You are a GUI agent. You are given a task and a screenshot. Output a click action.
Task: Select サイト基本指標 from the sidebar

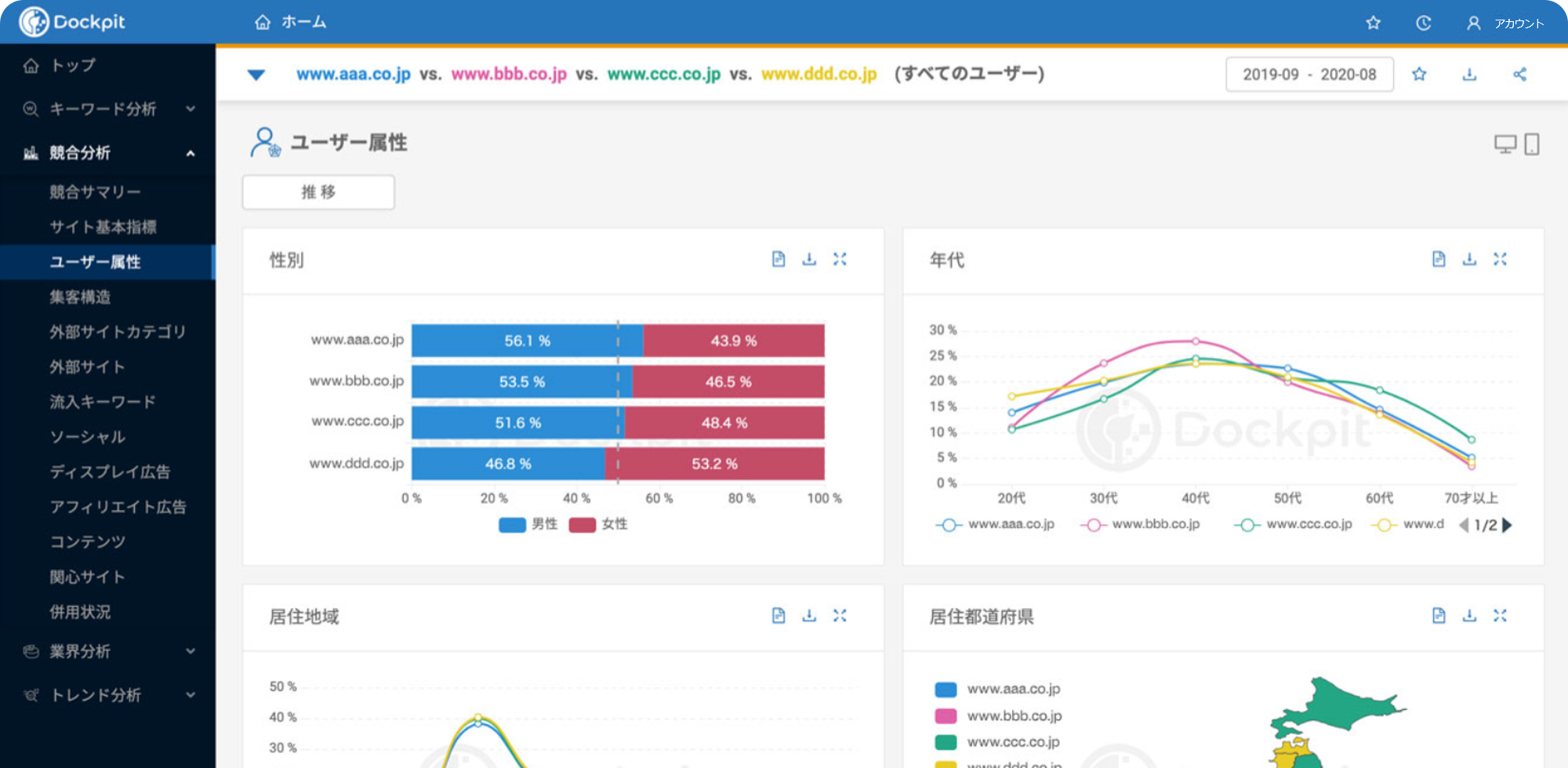point(103,227)
